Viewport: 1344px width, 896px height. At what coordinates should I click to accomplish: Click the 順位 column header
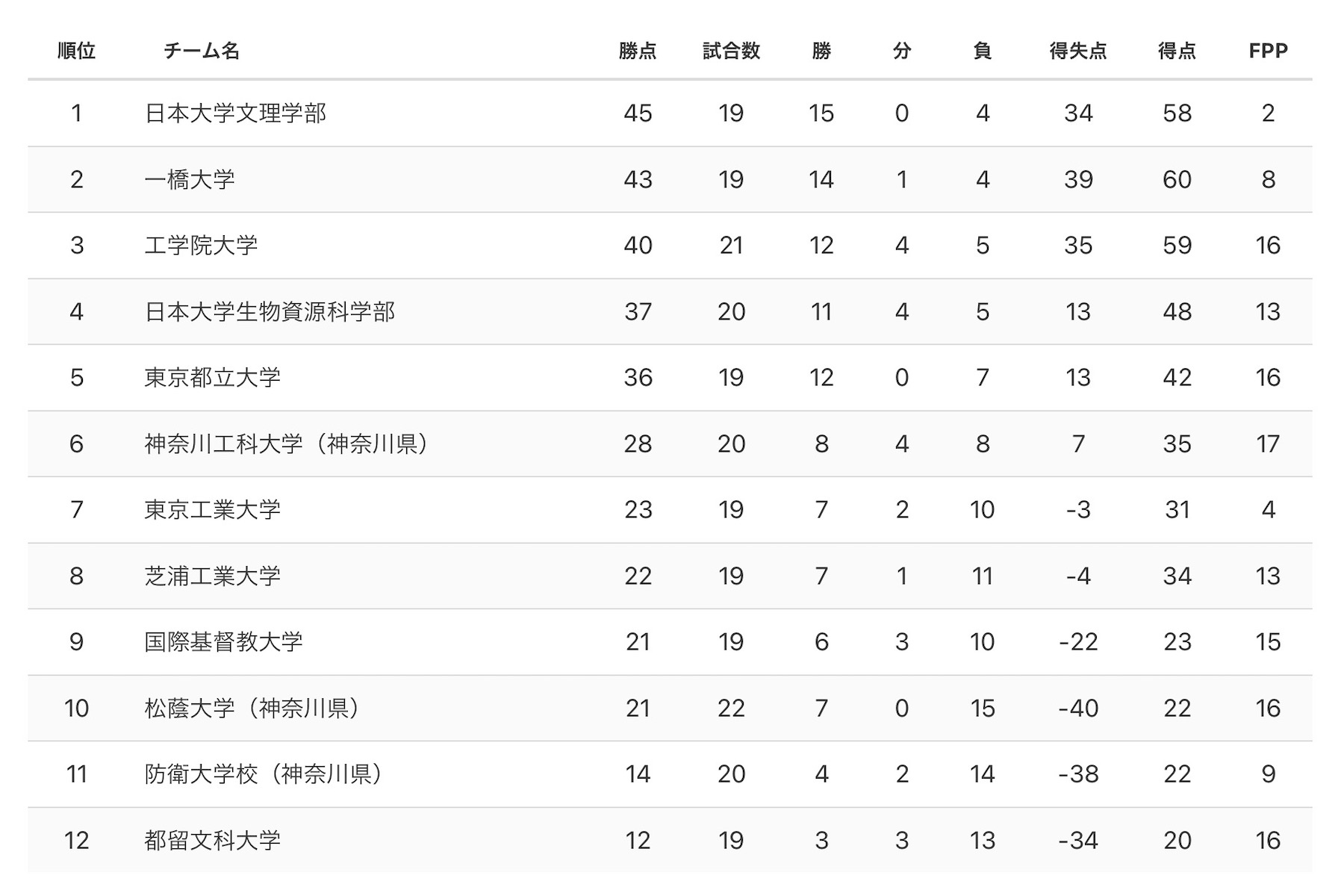(x=76, y=51)
